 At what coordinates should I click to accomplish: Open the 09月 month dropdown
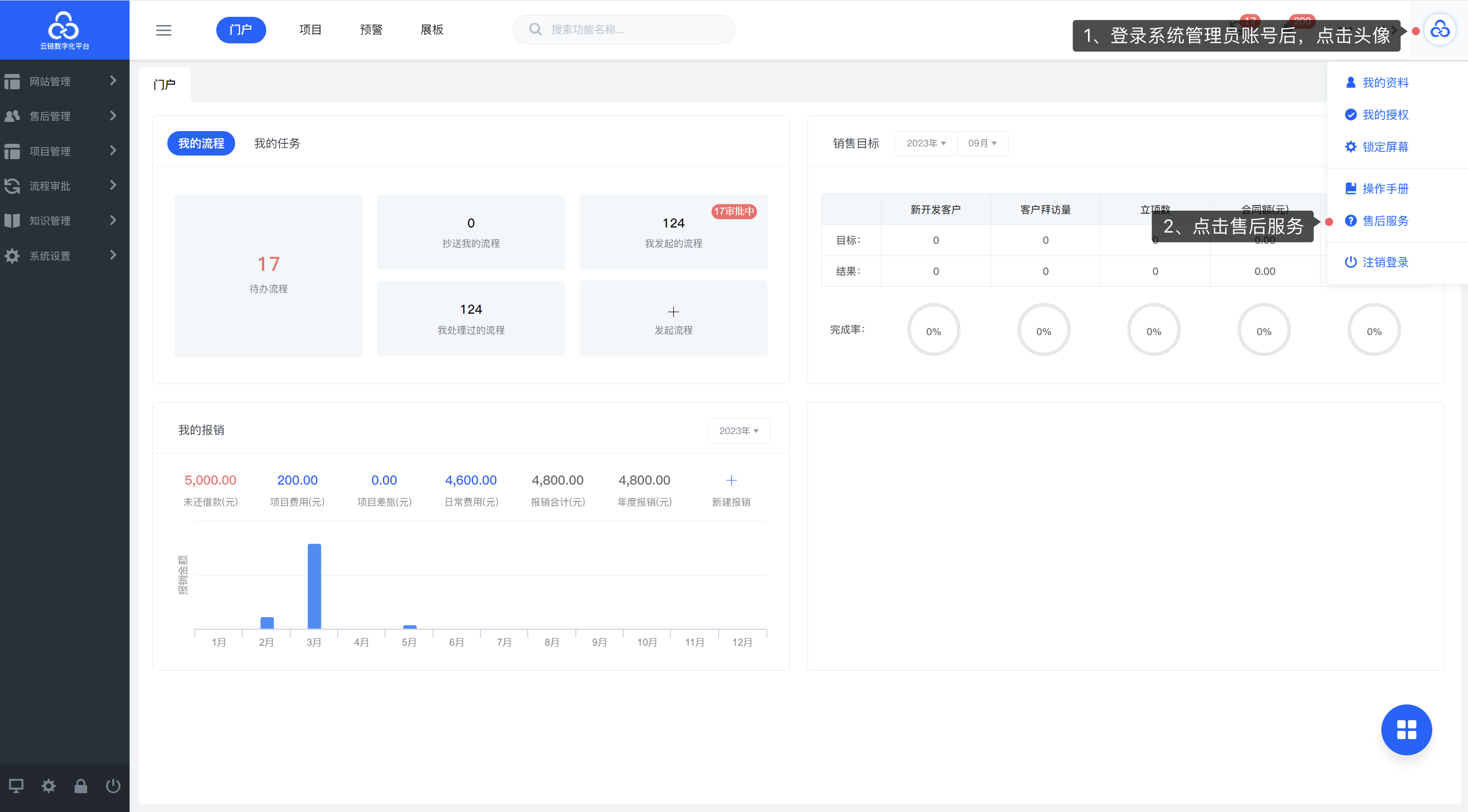[x=982, y=143]
